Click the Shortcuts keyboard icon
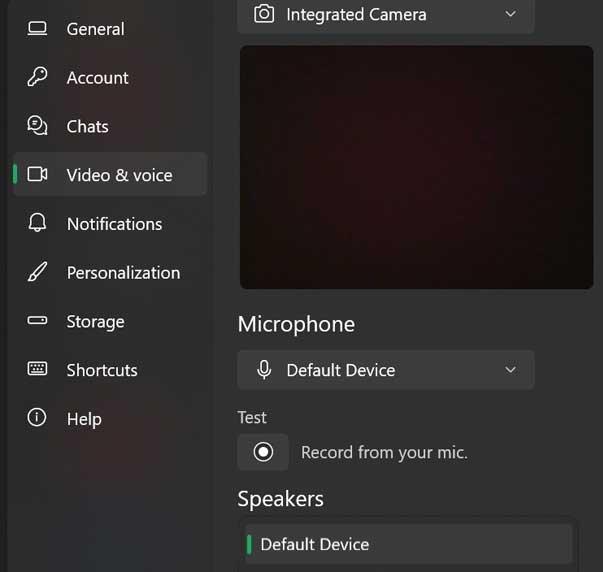 37,370
